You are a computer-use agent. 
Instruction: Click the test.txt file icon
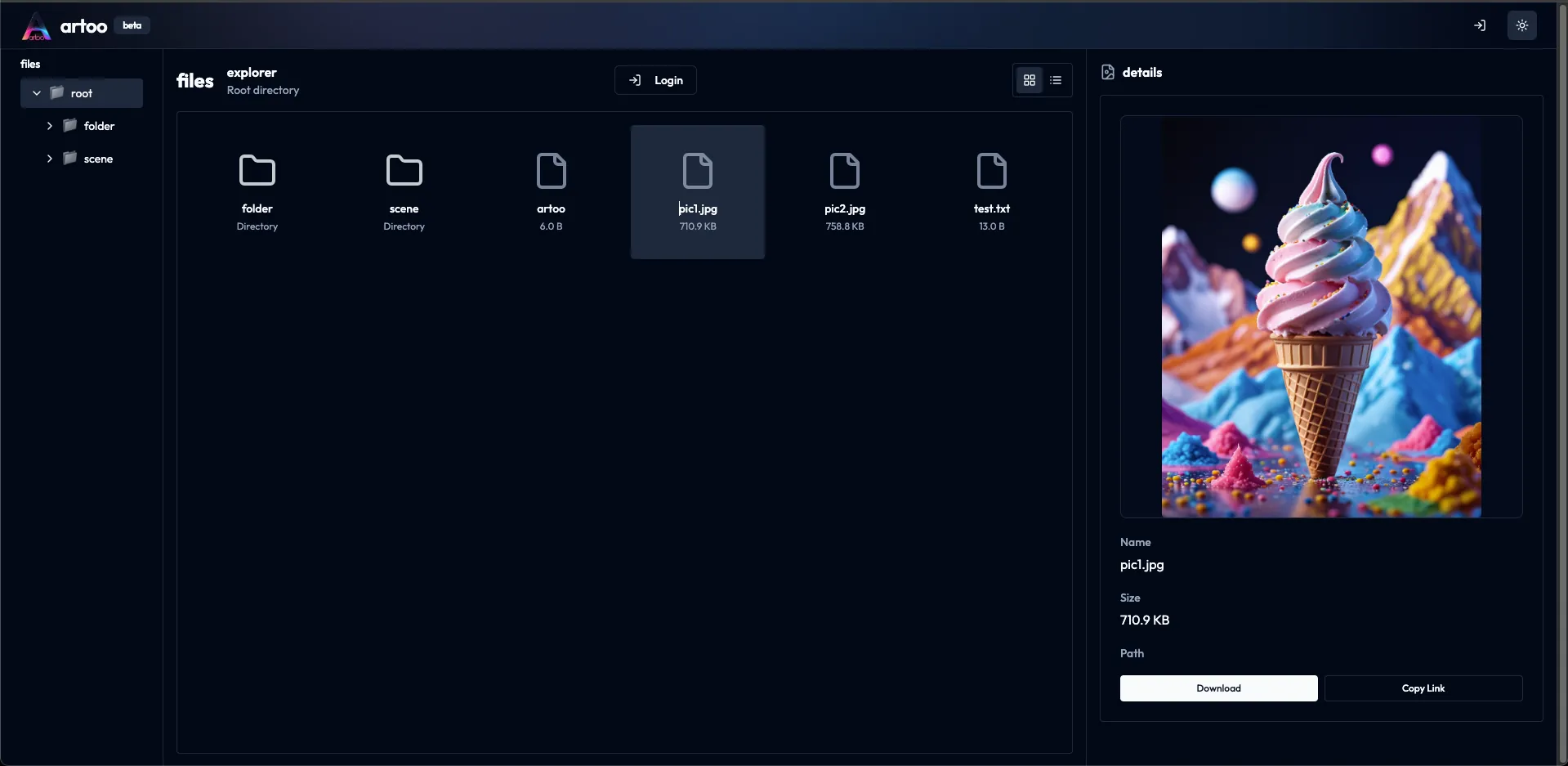pyautogui.click(x=991, y=172)
